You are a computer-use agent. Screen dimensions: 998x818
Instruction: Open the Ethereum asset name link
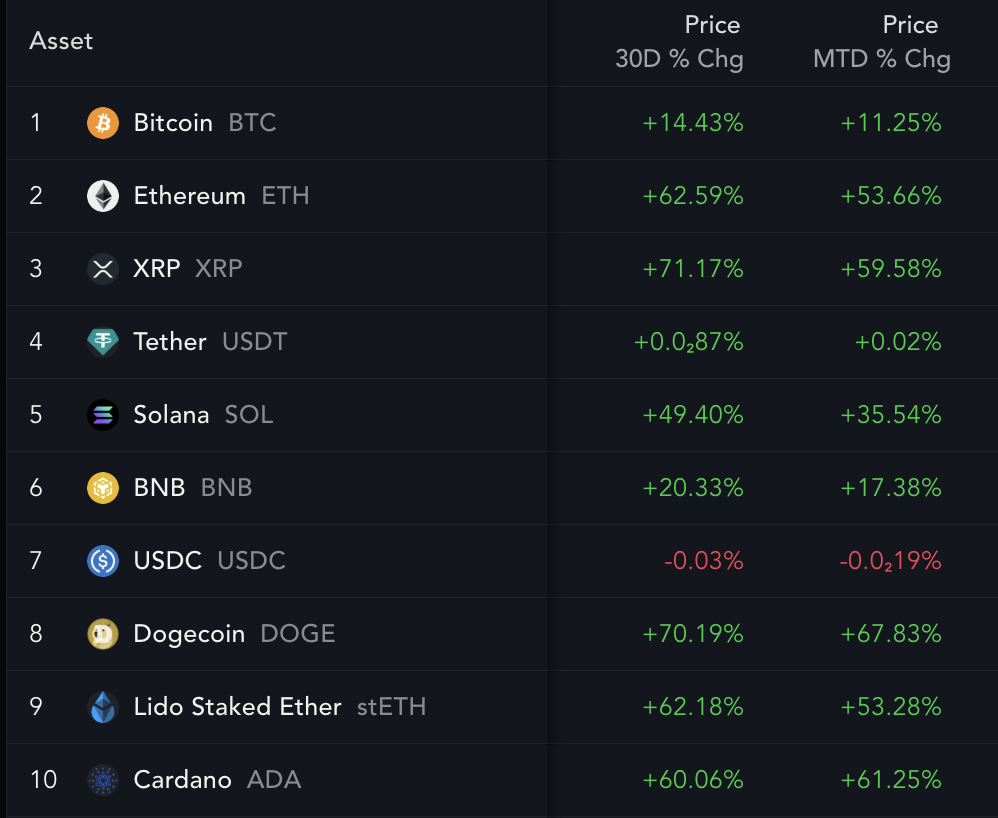190,196
